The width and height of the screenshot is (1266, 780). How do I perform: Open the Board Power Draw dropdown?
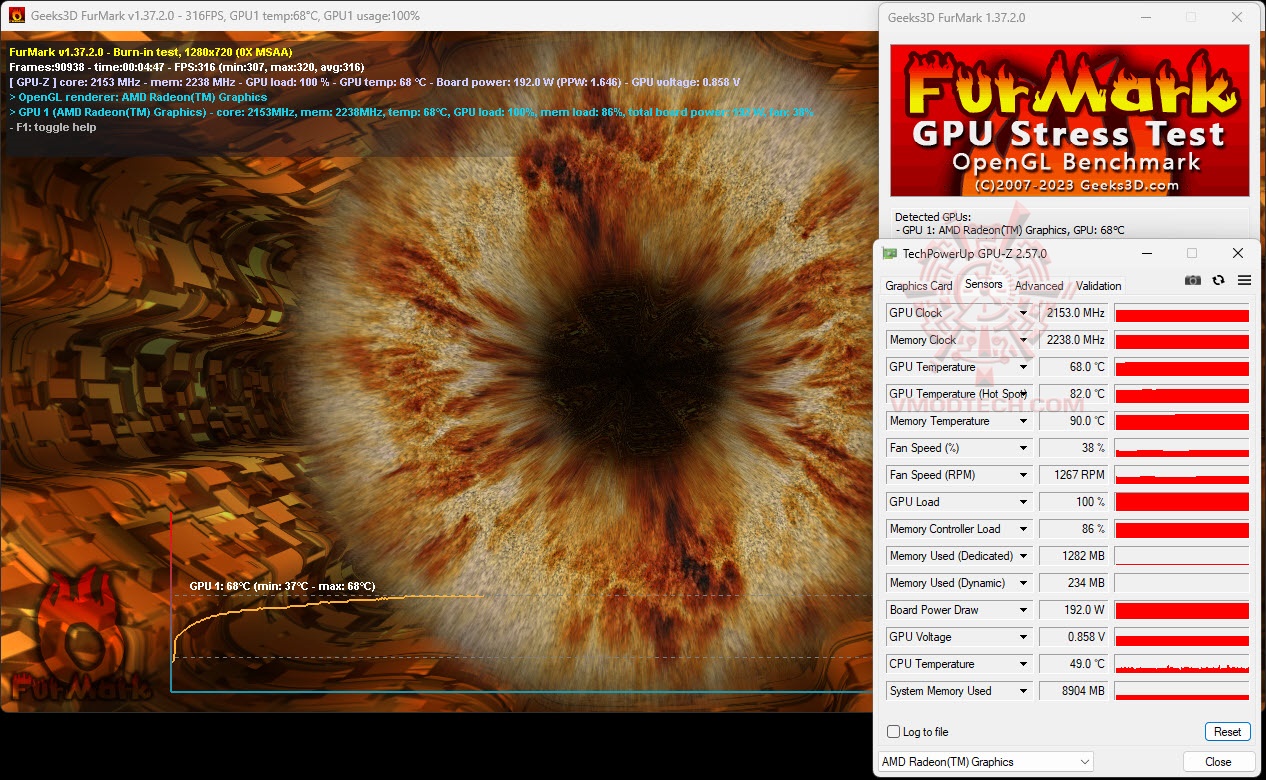1023,610
